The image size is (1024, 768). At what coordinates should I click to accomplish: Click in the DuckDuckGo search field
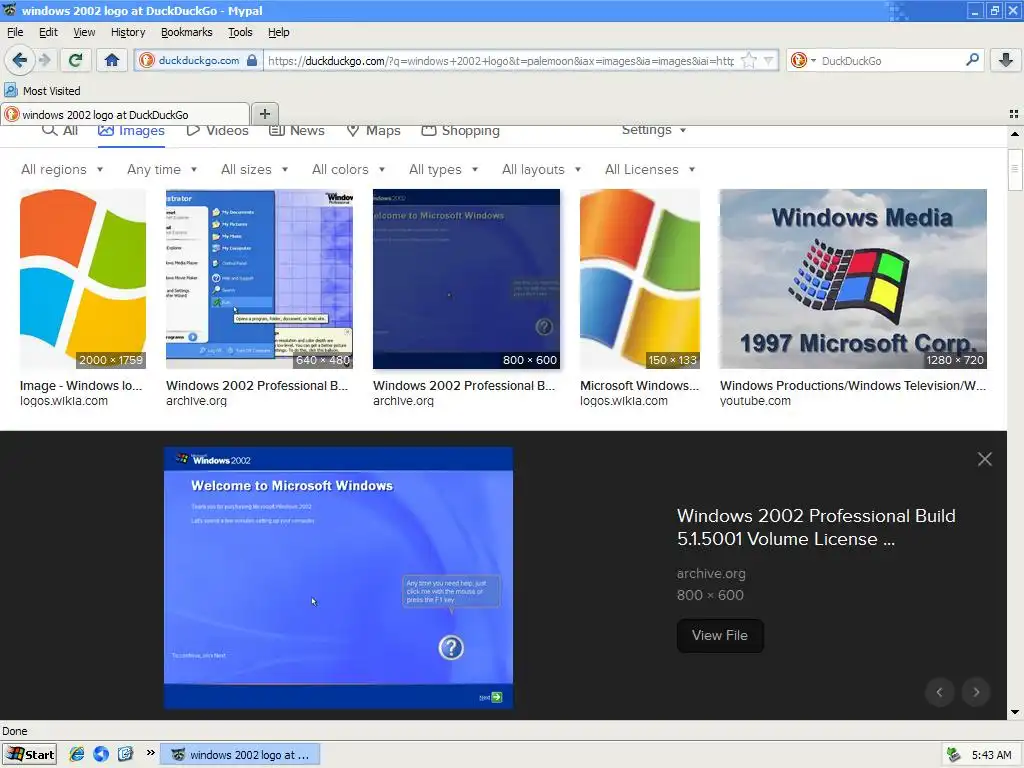coord(891,61)
